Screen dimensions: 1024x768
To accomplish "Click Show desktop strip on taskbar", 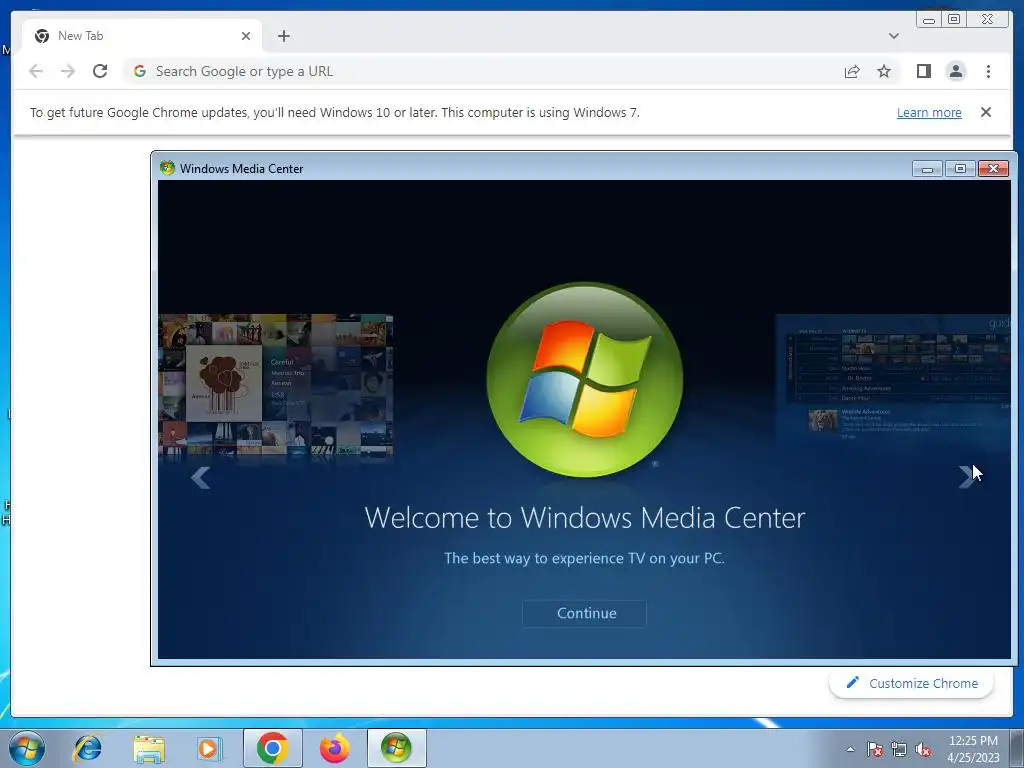I will [x=1016, y=748].
